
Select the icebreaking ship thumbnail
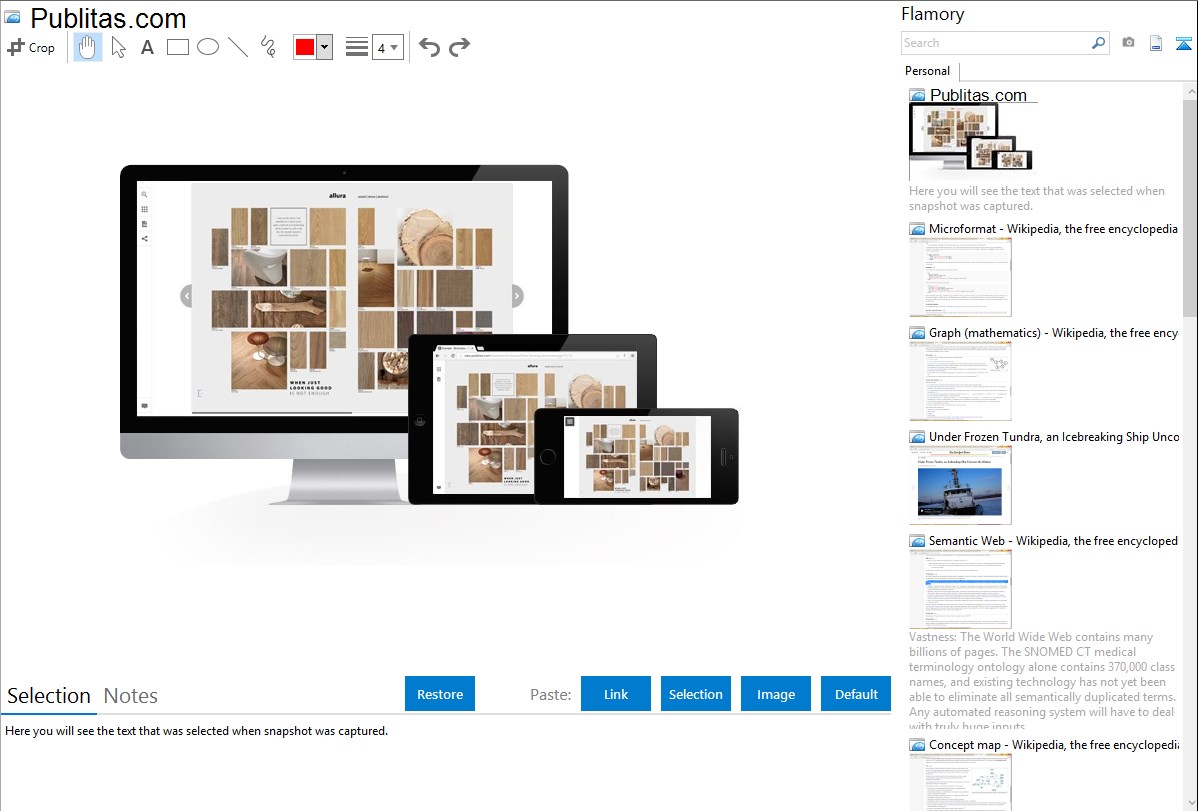[x=960, y=485]
